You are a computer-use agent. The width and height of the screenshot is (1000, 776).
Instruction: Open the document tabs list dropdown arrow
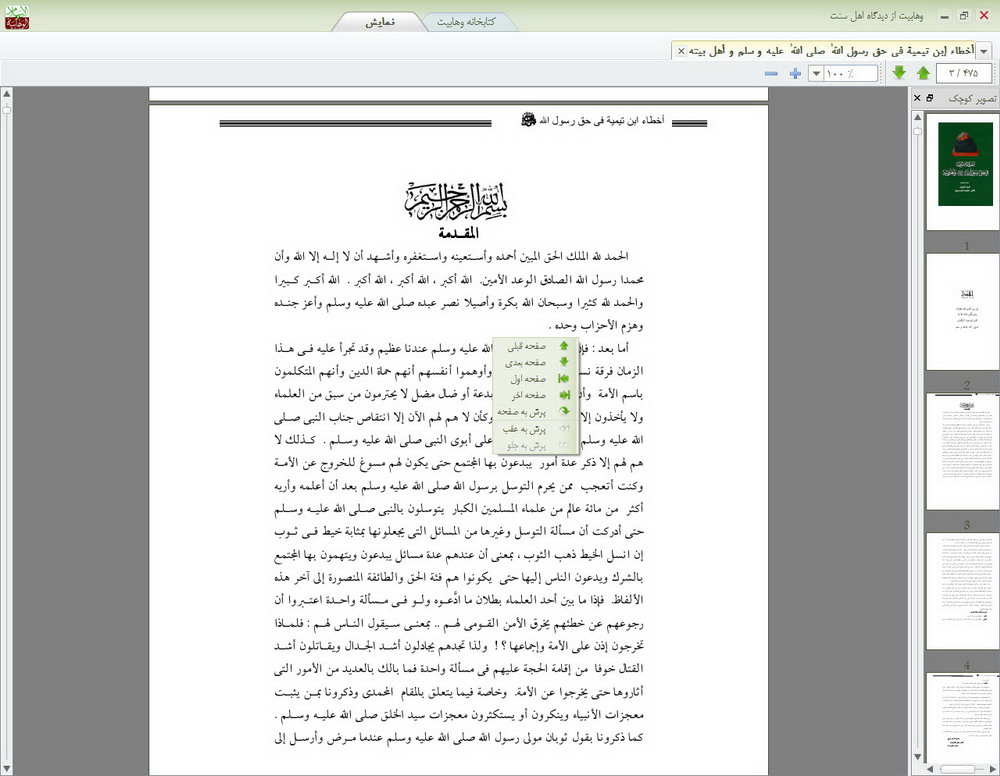point(984,50)
